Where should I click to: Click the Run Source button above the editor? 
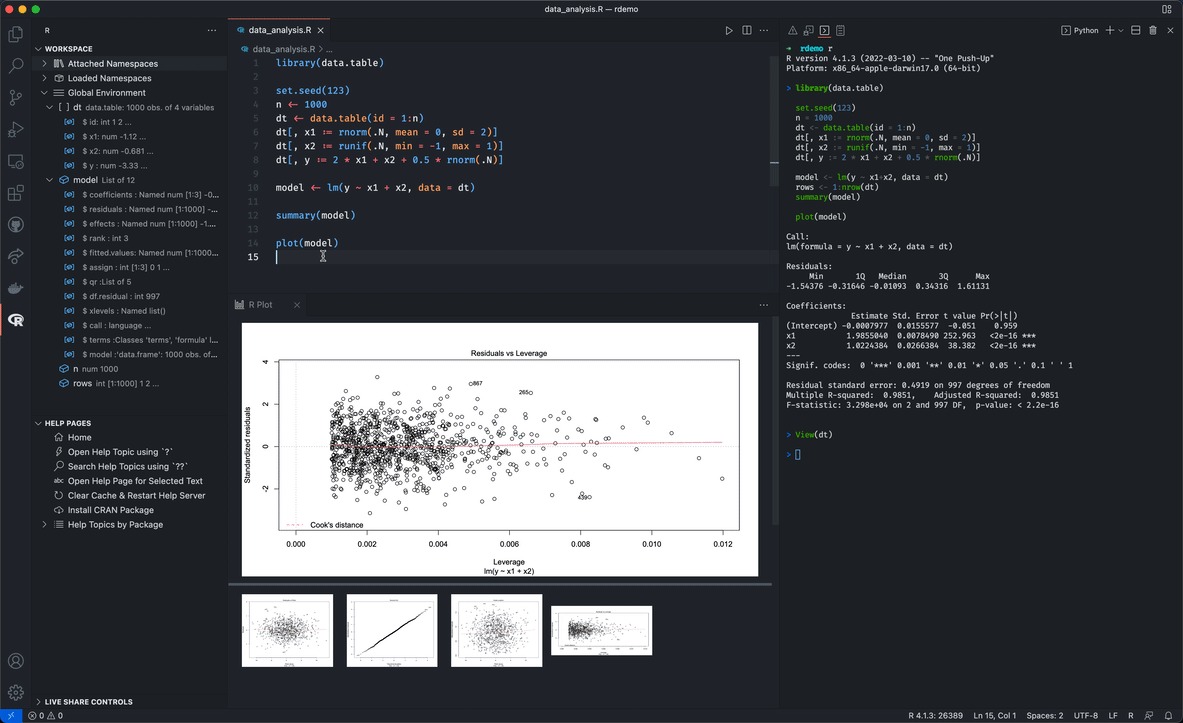coord(729,30)
